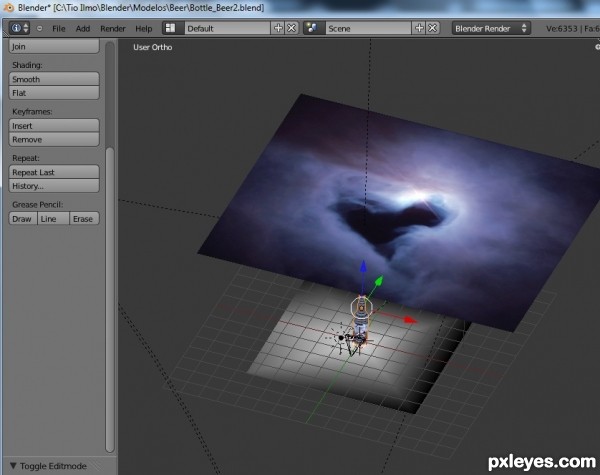The width and height of the screenshot is (600, 475).
Task: Click the Blender logo in title bar
Action: 9,7
